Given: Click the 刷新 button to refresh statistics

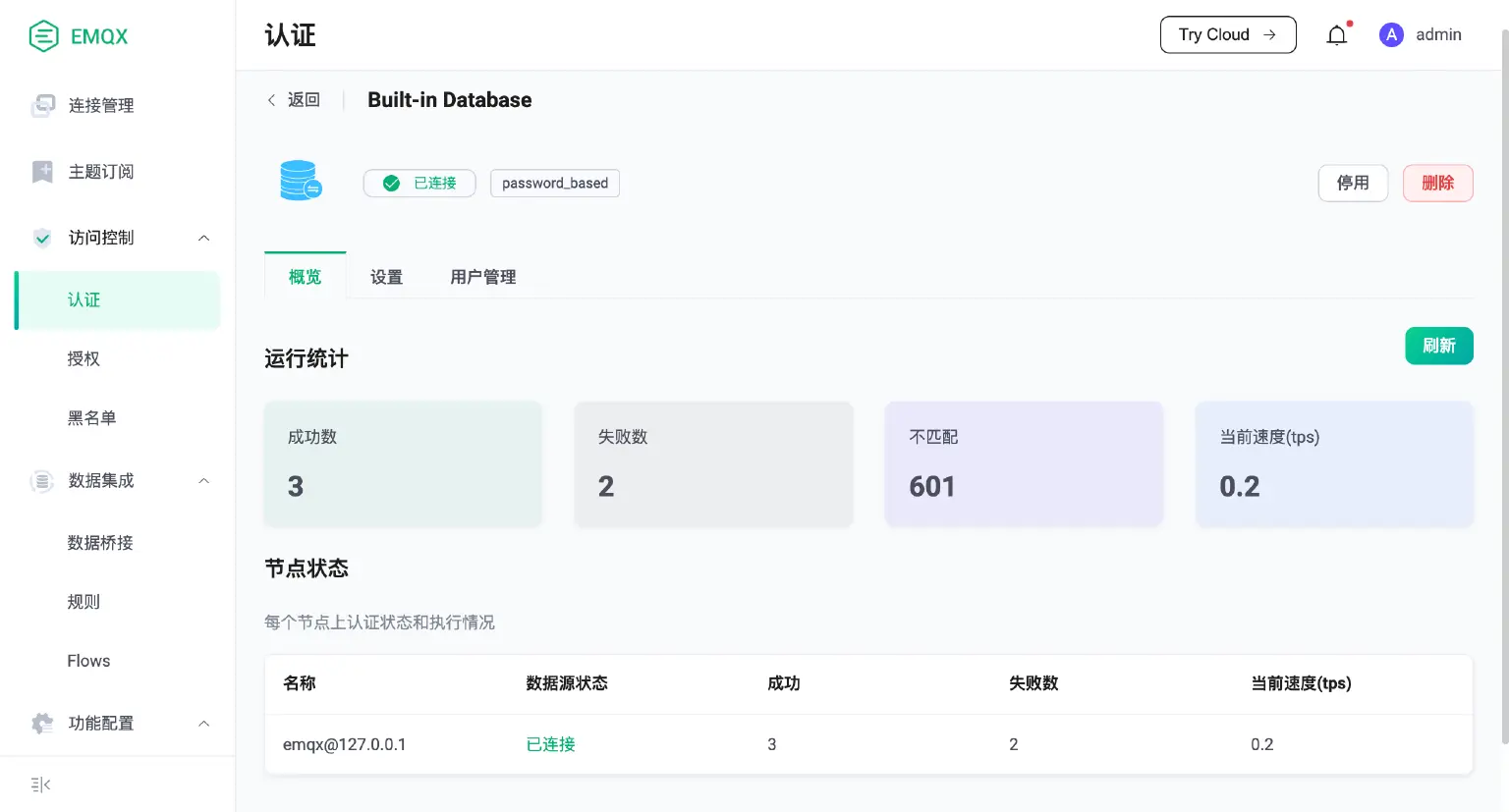Looking at the screenshot, I should point(1439,346).
